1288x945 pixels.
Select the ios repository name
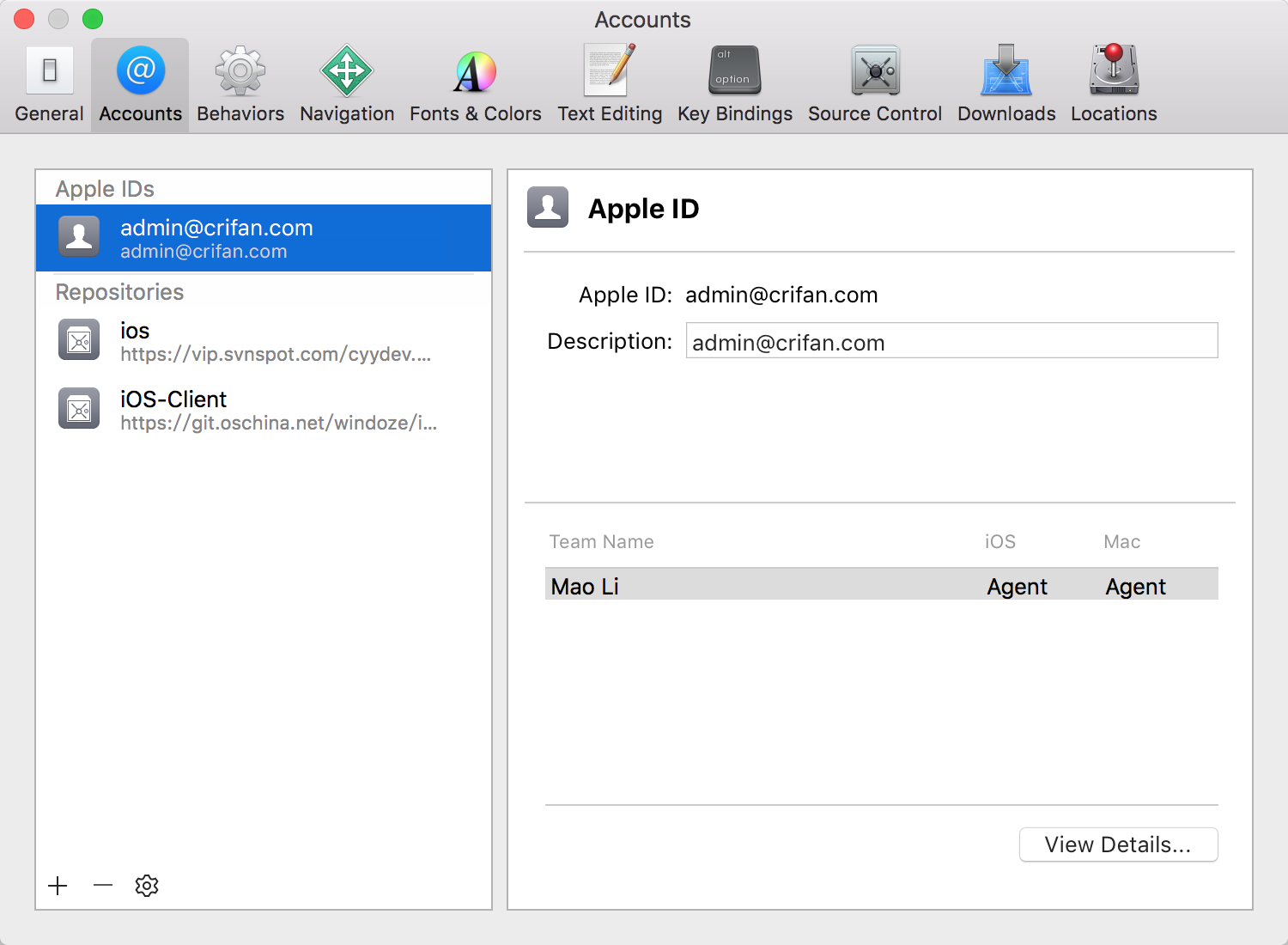tap(135, 331)
